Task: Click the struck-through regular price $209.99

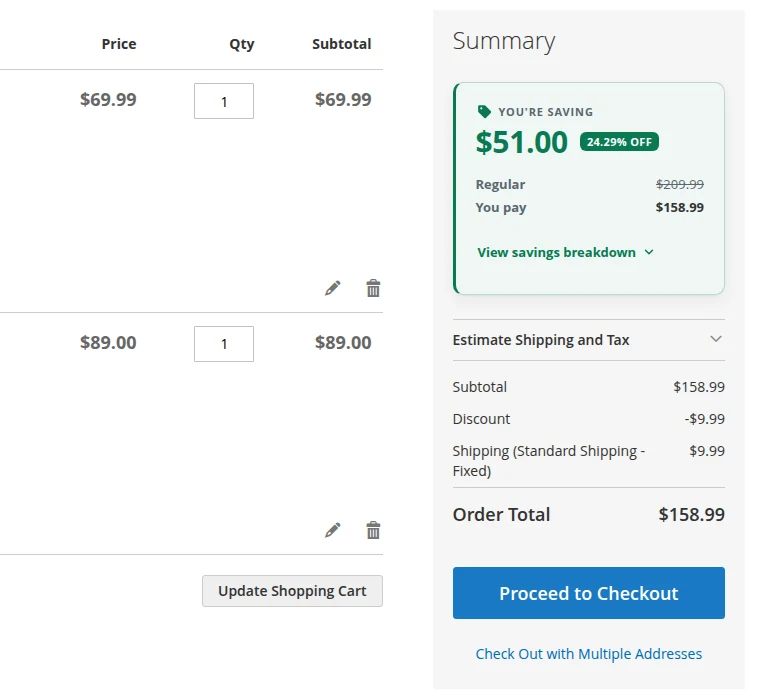Action: pyautogui.click(x=680, y=184)
